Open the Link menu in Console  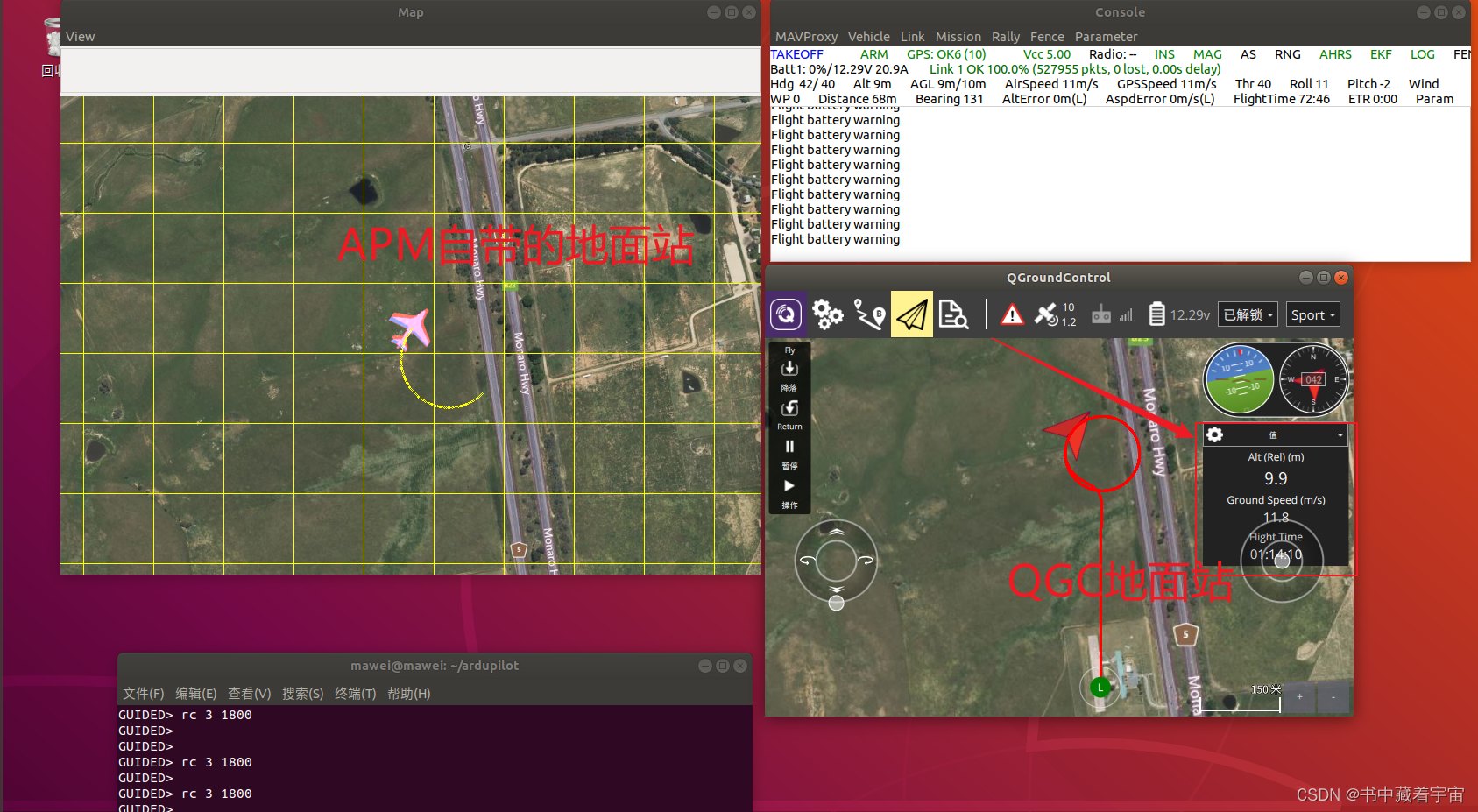[912, 37]
